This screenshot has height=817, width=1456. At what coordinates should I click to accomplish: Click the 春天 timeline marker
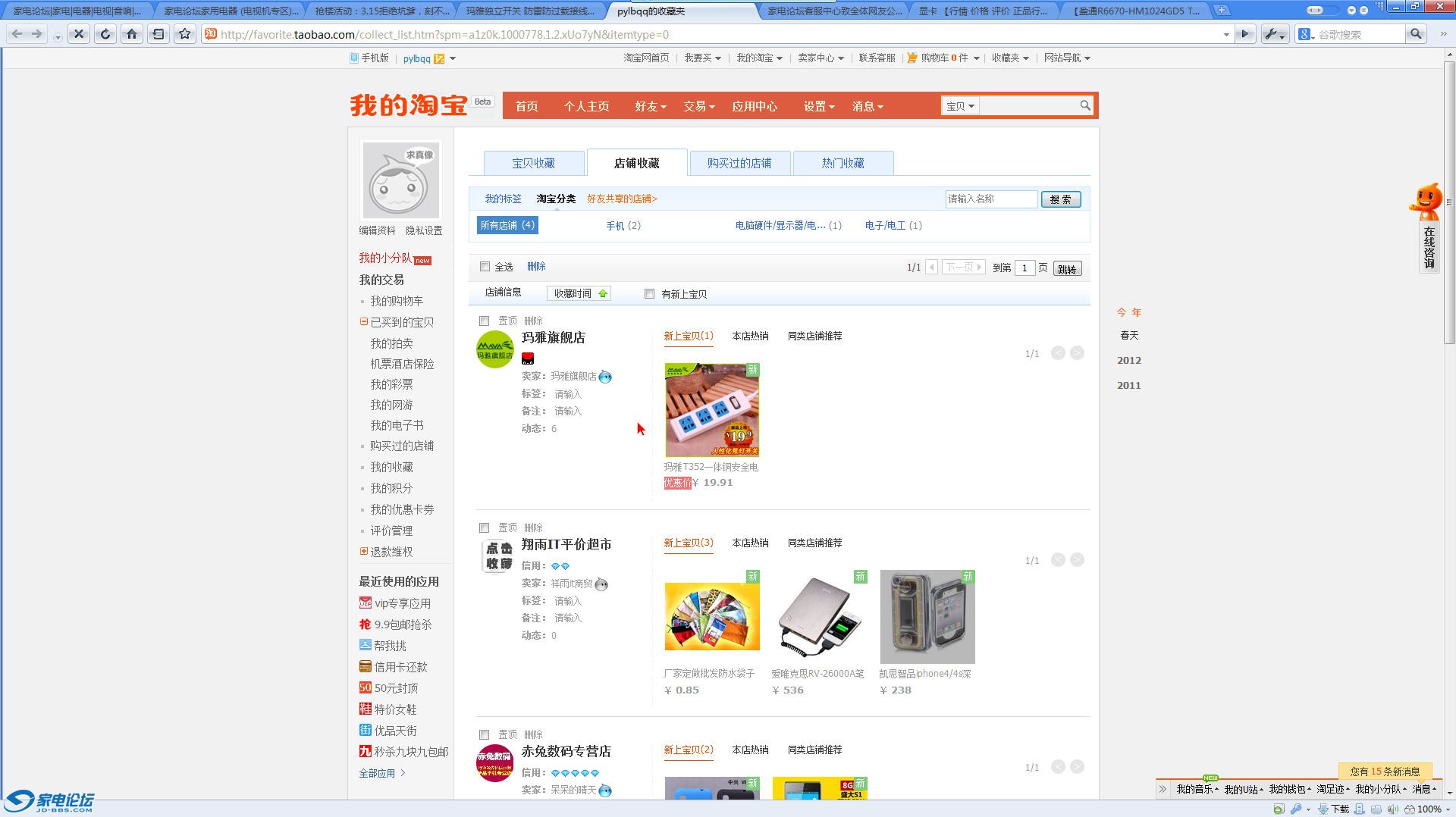coord(1129,335)
